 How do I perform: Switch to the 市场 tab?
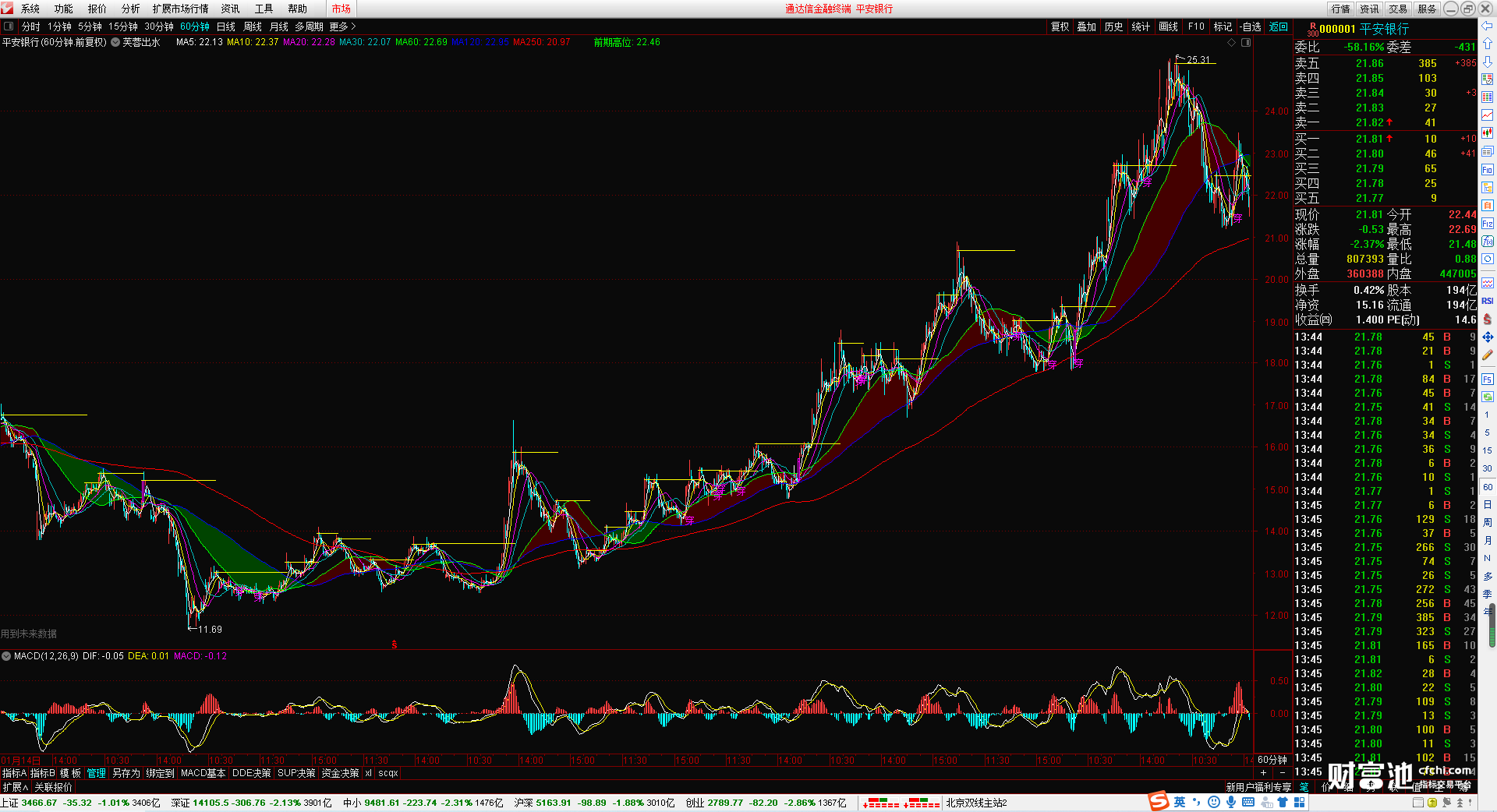342,9
